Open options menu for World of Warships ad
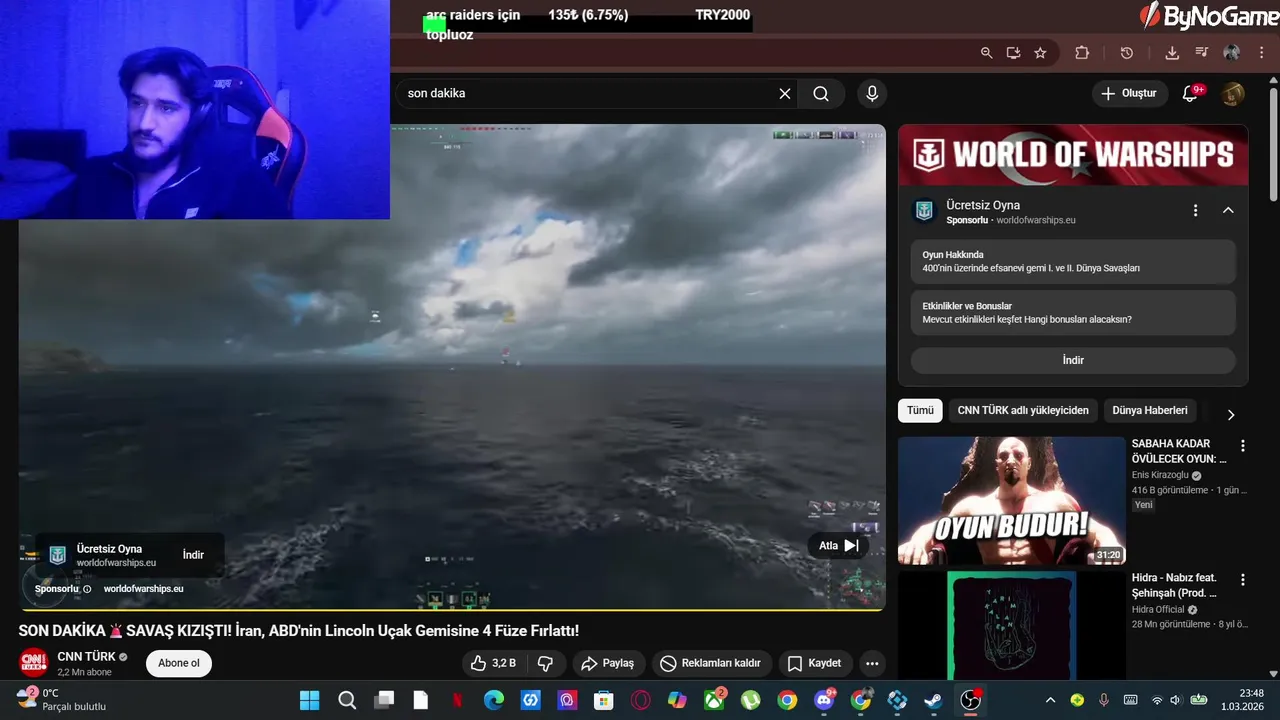Screen dimensions: 1280x720 coord(1195,210)
